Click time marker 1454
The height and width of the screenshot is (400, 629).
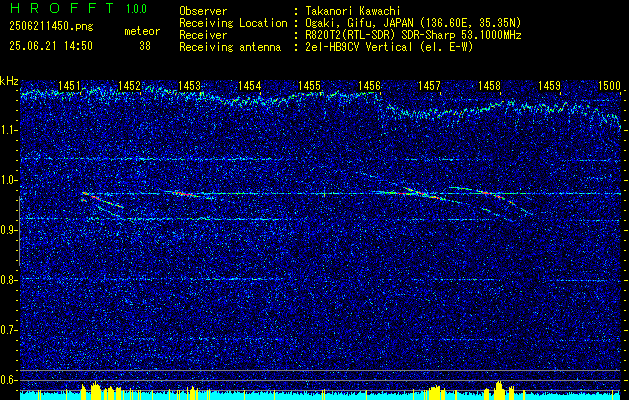250,86
